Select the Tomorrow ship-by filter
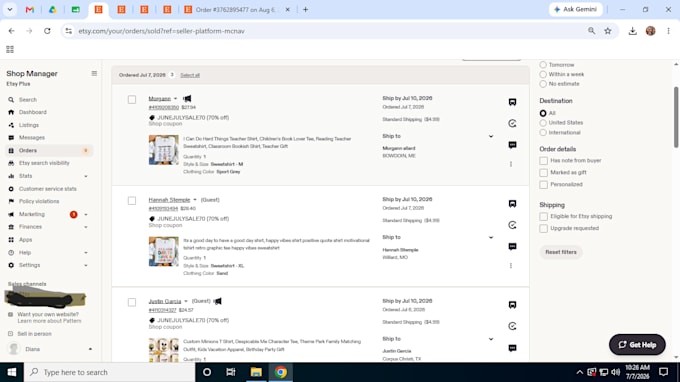The width and height of the screenshot is (680, 382). pyautogui.click(x=543, y=65)
